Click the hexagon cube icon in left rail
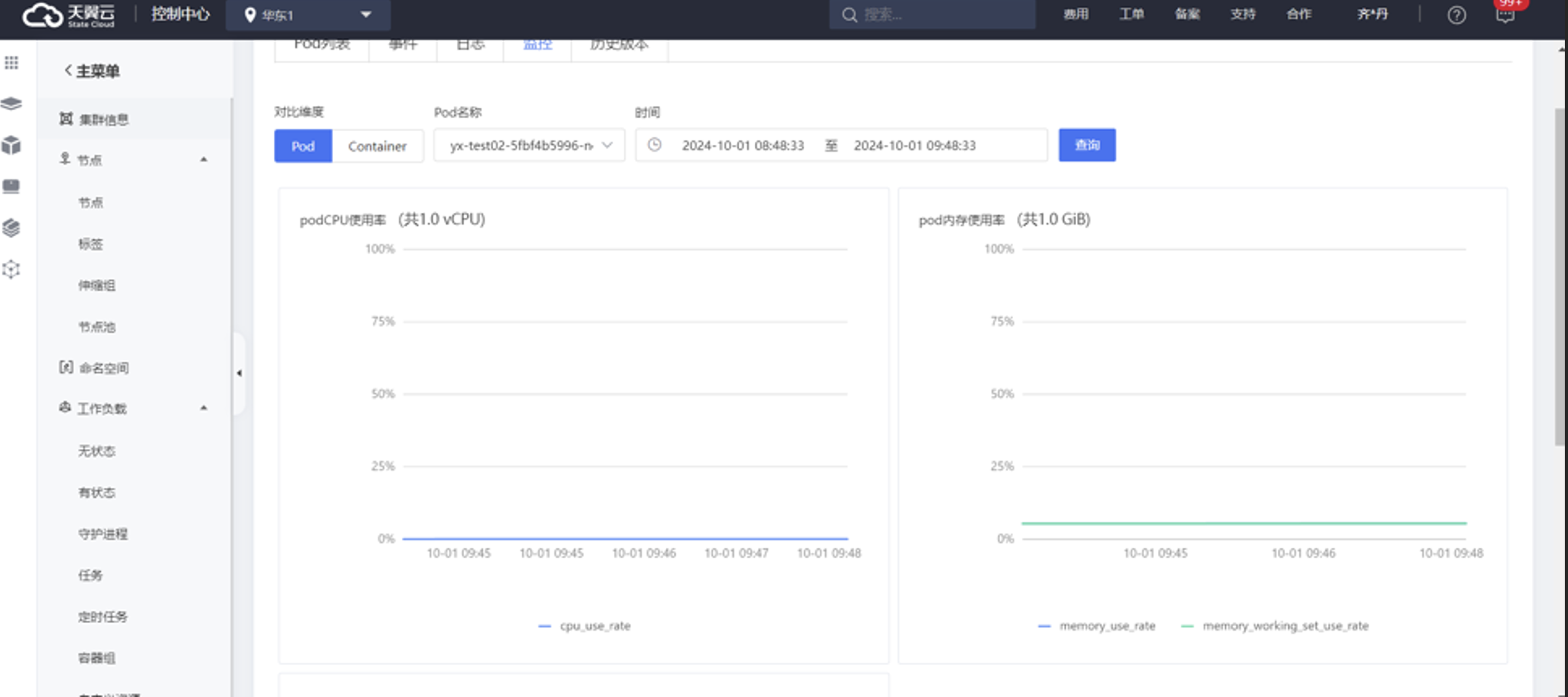The width and height of the screenshot is (1568, 697). tap(11, 269)
